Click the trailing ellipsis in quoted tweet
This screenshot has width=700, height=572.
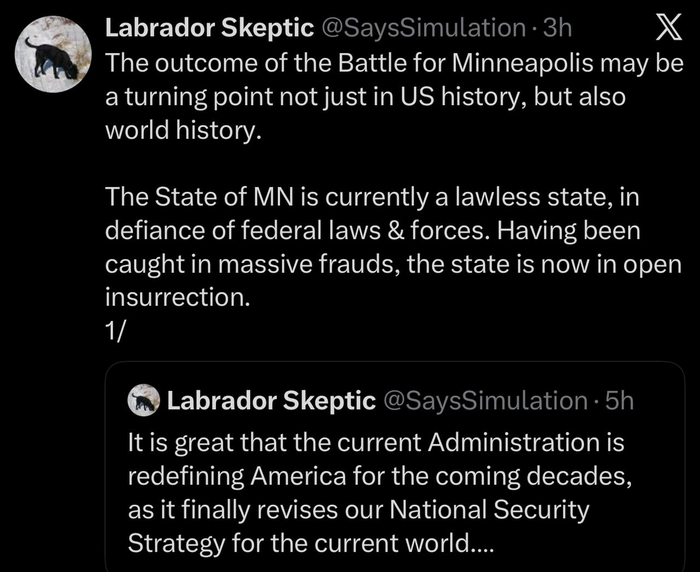click(x=477, y=545)
